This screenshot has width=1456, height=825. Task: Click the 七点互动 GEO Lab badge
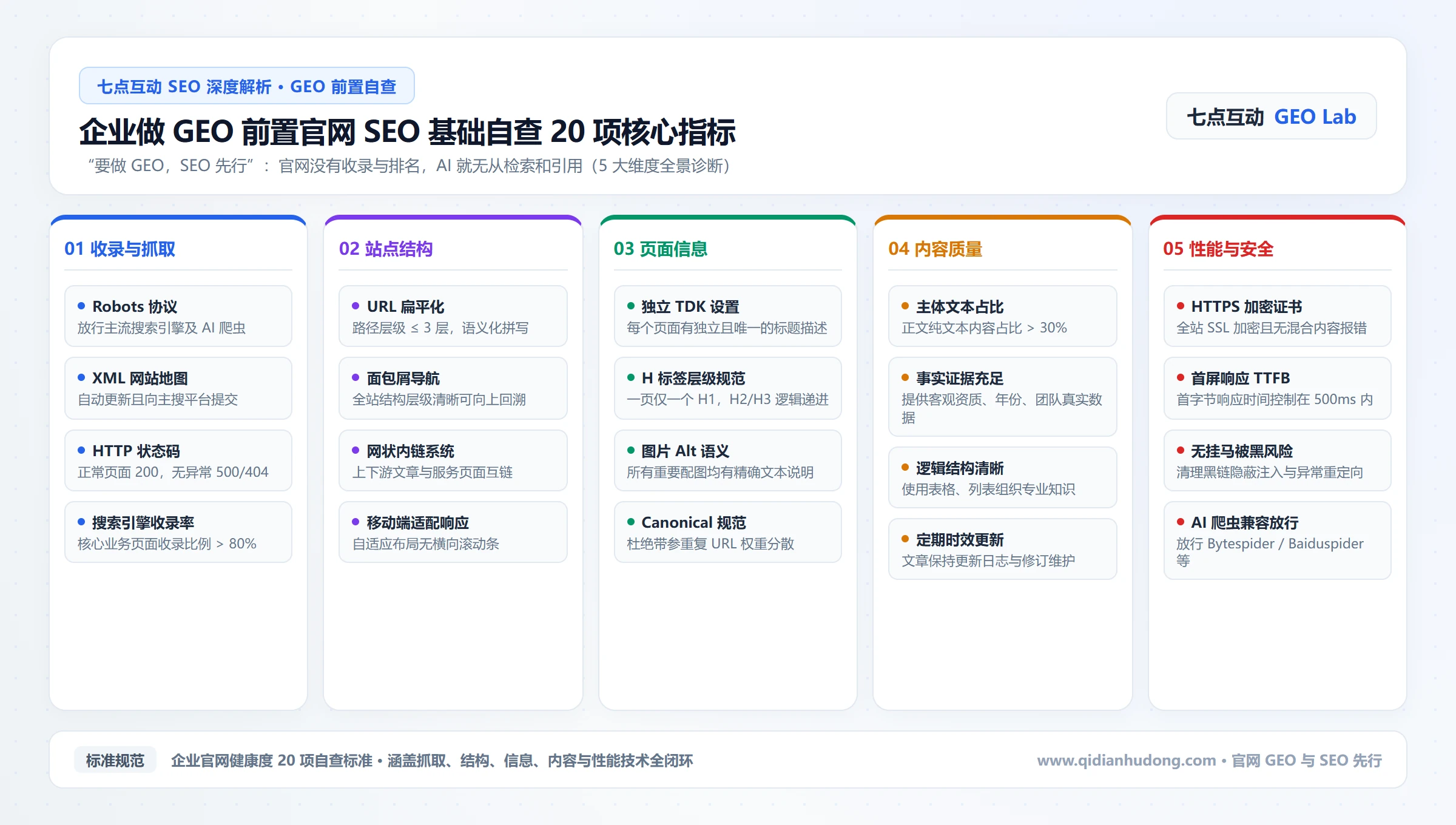point(1271,116)
